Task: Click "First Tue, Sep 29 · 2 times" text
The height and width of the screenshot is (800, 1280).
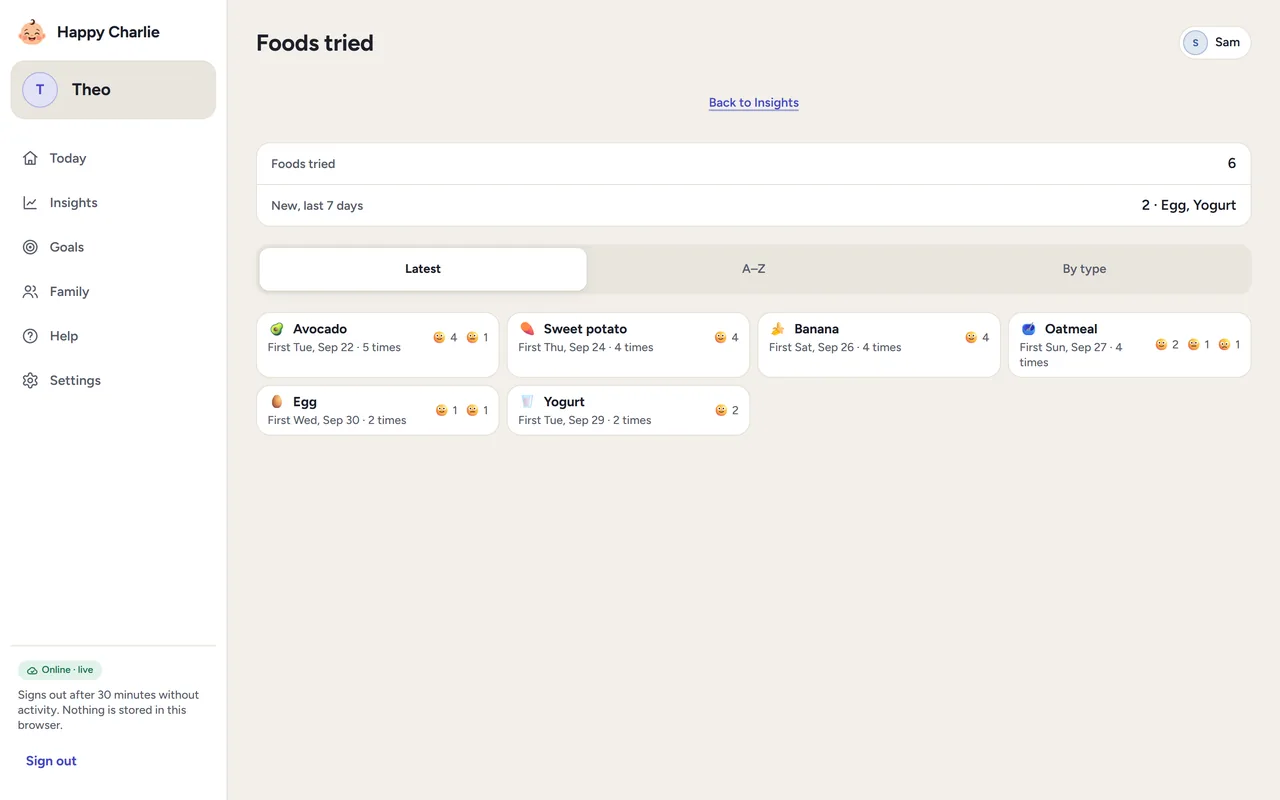Action: (585, 421)
